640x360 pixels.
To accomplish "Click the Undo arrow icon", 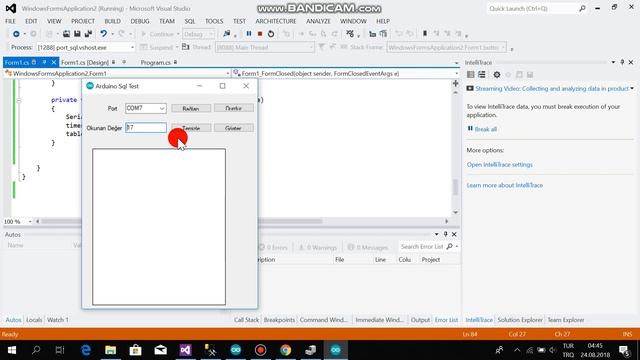I will pyautogui.click(x=104, y=34).
